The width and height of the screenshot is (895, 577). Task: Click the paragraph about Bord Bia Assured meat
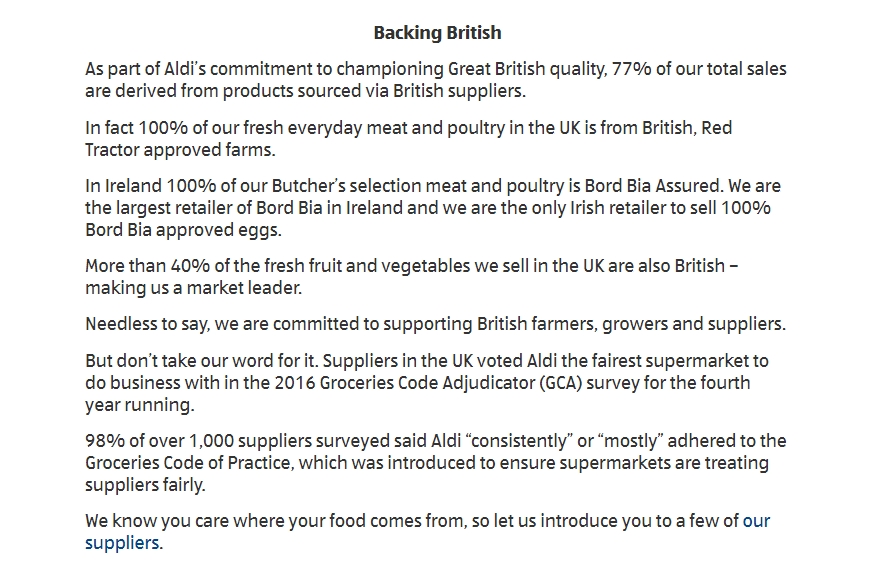coord(433,208)
